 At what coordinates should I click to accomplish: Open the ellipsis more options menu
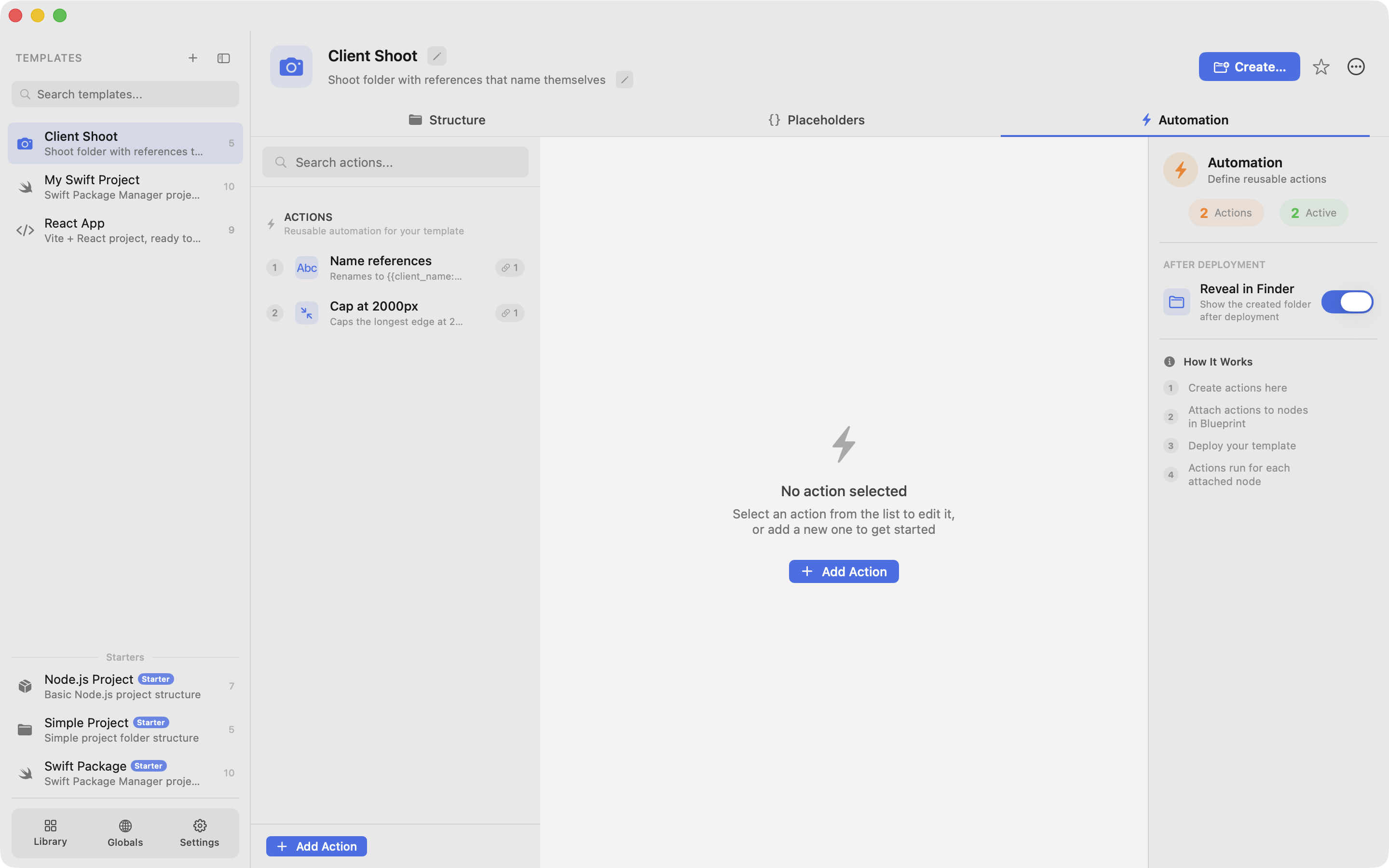tap(1356, 67)
